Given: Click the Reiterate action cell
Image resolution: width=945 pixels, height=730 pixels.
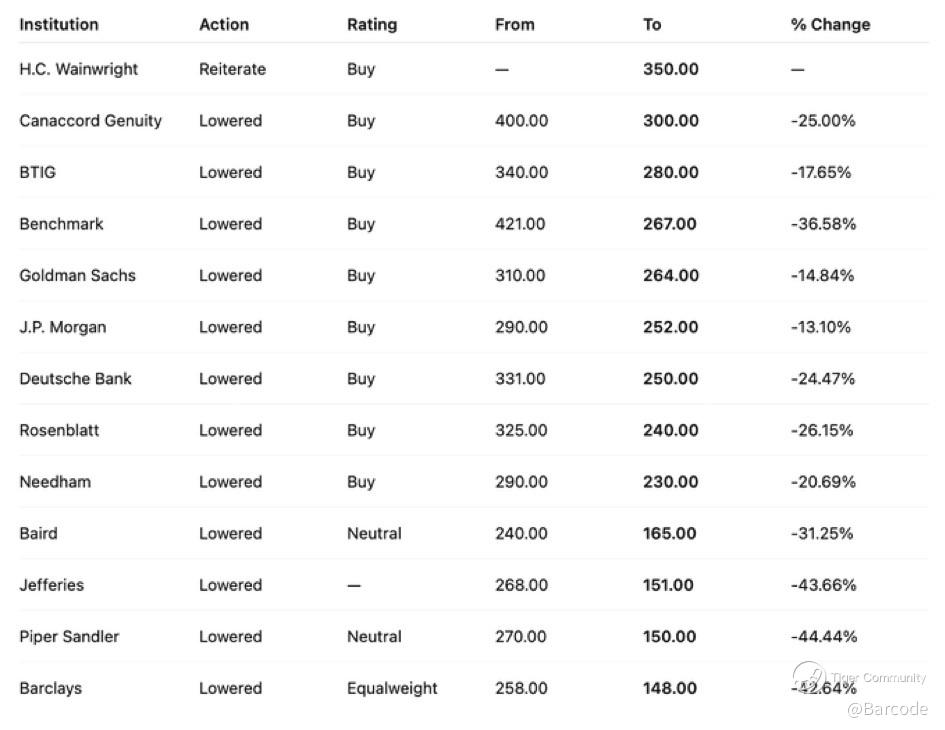Looking at the screenshot, I should pos(232,69).
